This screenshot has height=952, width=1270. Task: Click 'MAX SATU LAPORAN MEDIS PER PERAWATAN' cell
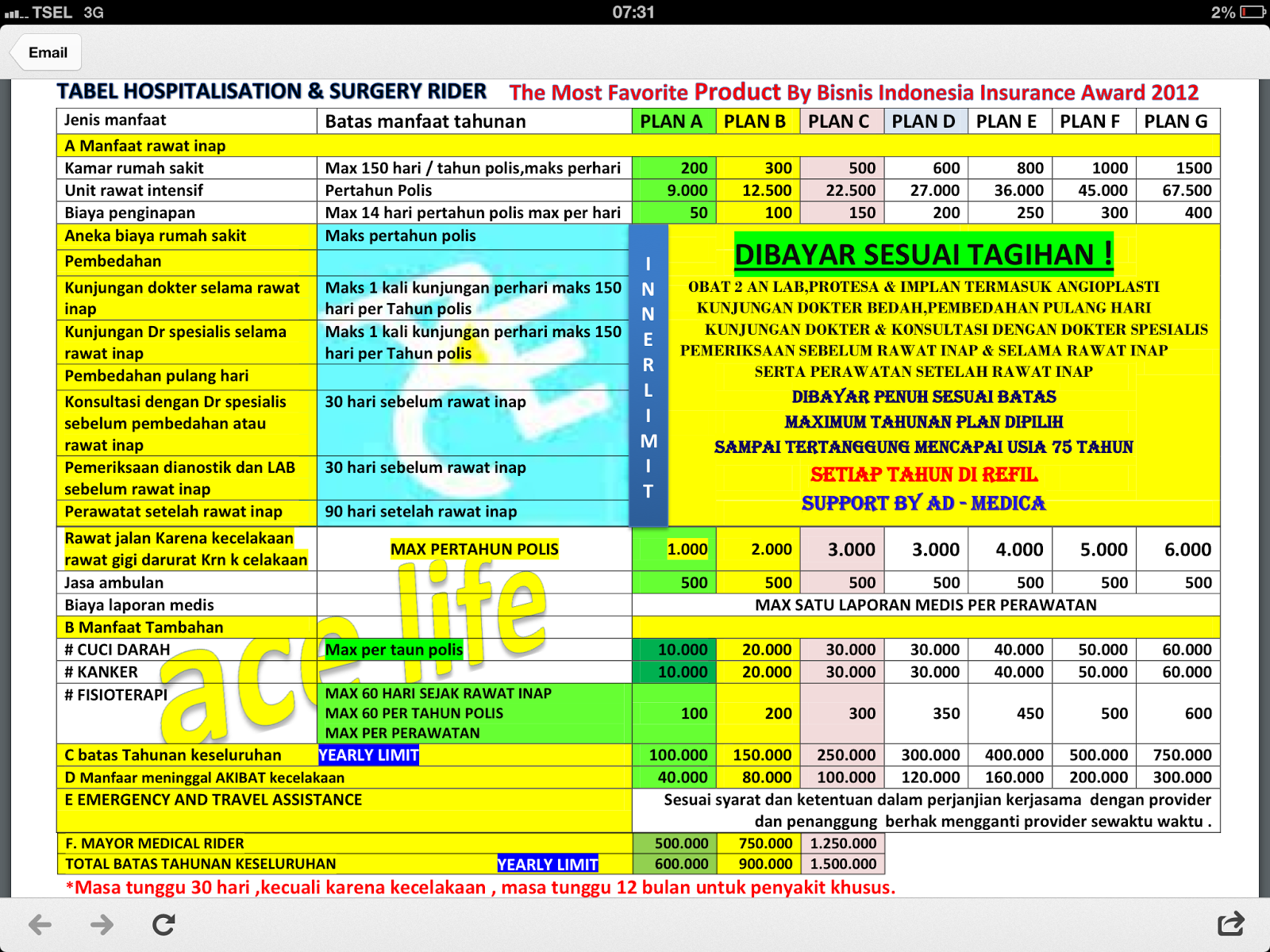pos(926,605)
